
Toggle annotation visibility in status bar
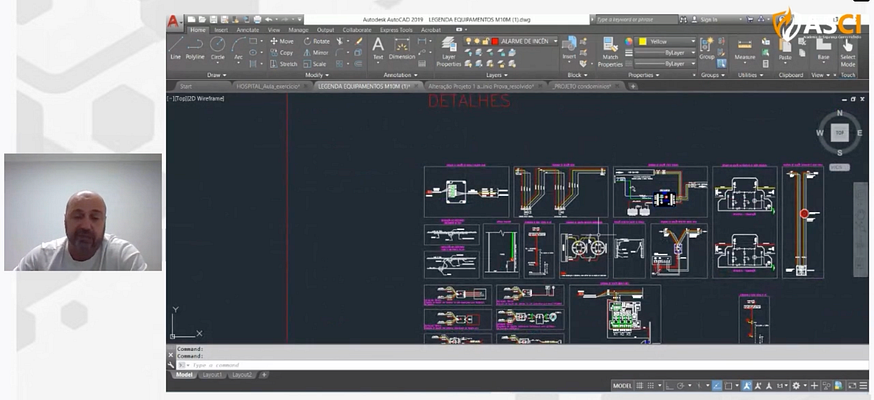click(x=747, y=386)
